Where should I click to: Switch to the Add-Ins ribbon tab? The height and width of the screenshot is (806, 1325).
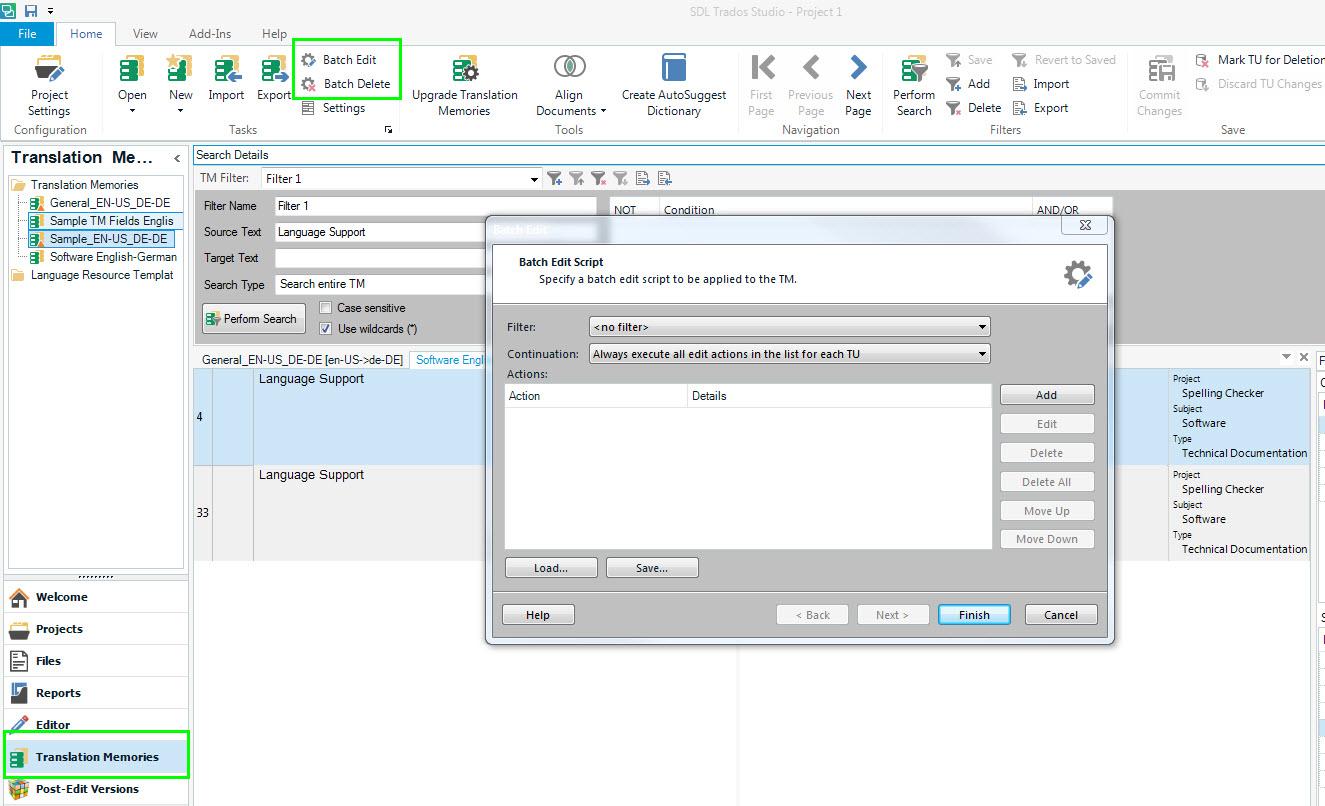[x=210, y=34]
